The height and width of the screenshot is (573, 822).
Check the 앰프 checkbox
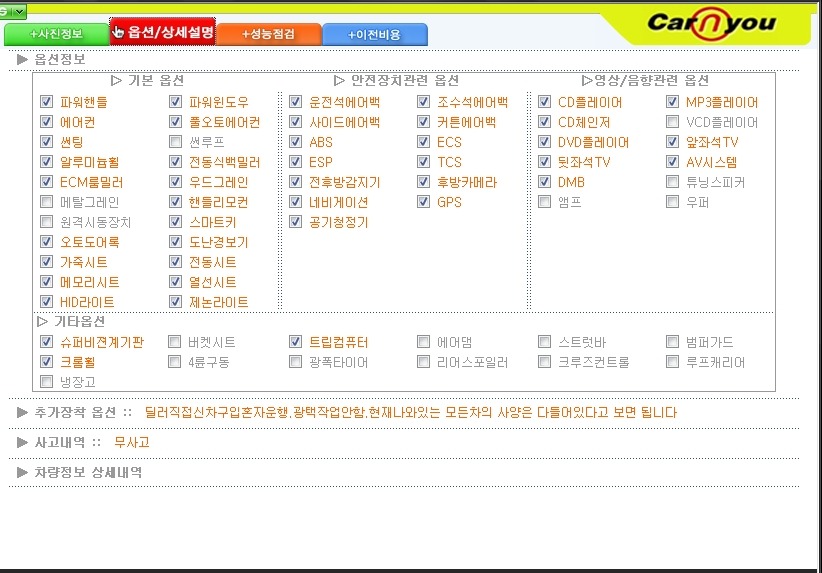[545, 201]
